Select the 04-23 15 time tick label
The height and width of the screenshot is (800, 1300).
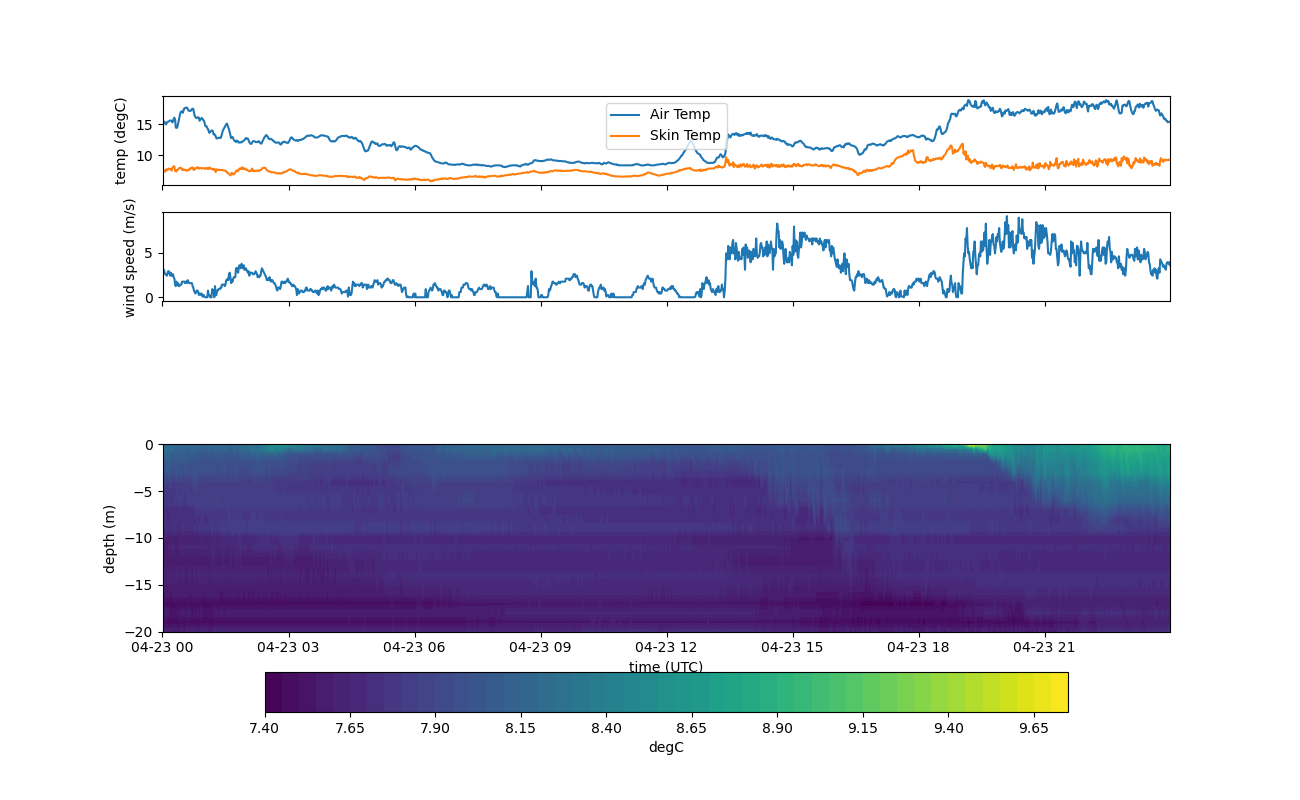(x=793, y=647)
